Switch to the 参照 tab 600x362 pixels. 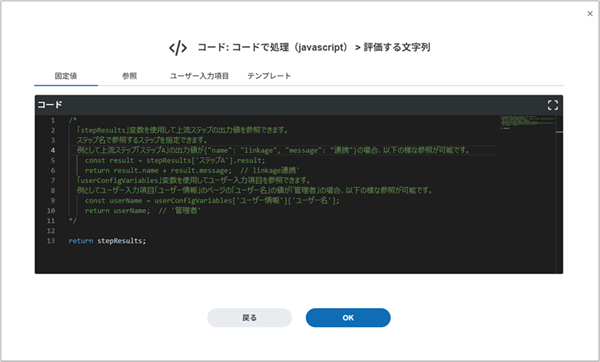point(129,76)
